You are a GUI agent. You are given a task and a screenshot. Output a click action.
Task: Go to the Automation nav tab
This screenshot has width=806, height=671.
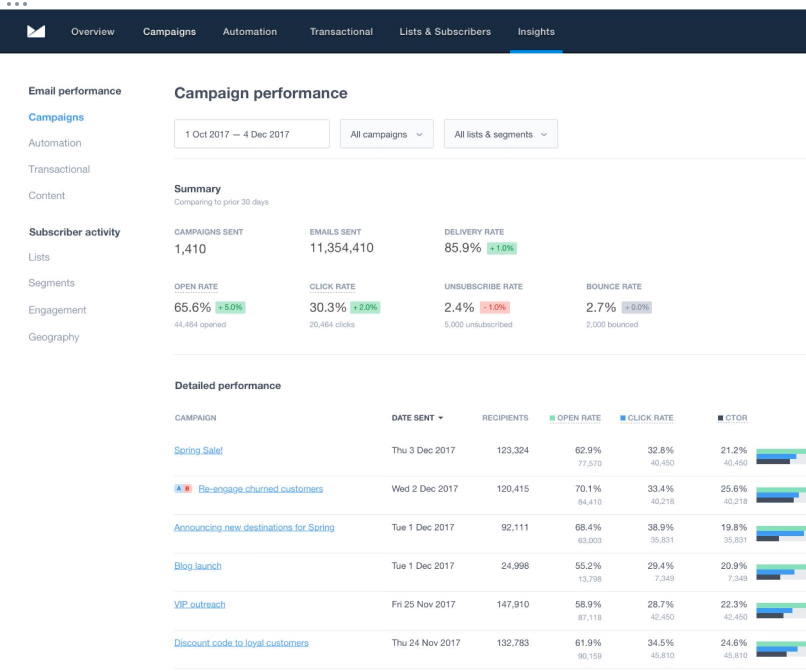(x=250, y=32)
